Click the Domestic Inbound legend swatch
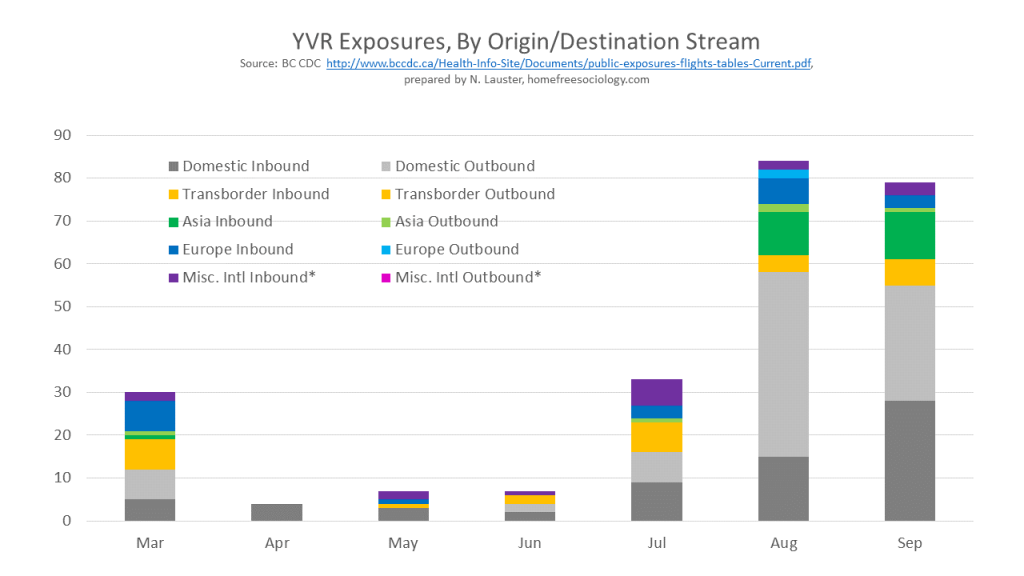The width and height of the screenshot is (1024, 576). pyautogui.click(x=173, y=167)
